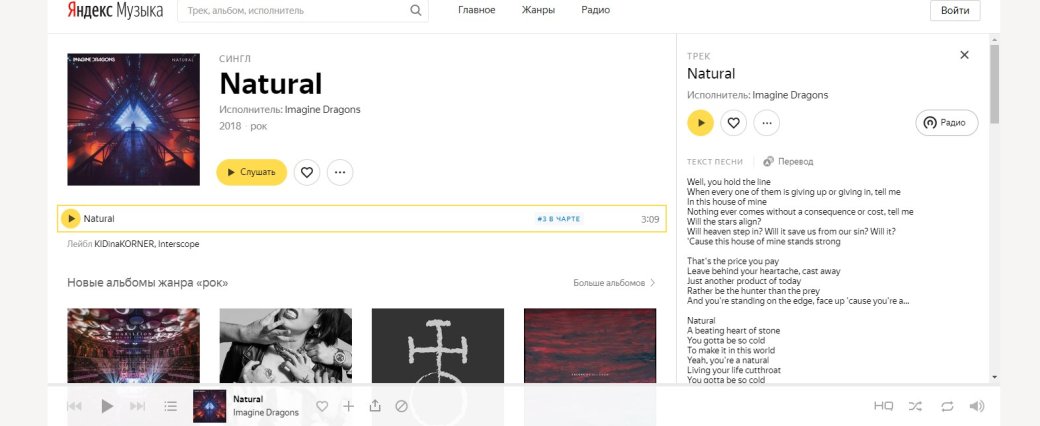The height and width of the screenshot is (426, 1040).
Task: Click the 3:09 track duration
Action: coord(650,219)
